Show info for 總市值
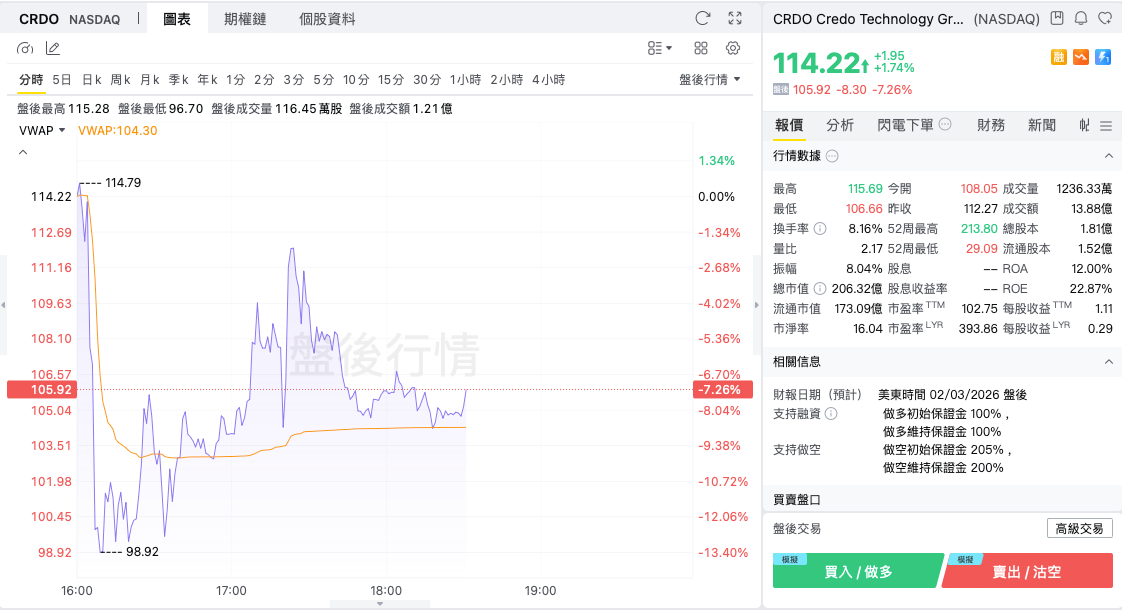The width and height of the screenshot is (1122, 610). coord(820,289)
